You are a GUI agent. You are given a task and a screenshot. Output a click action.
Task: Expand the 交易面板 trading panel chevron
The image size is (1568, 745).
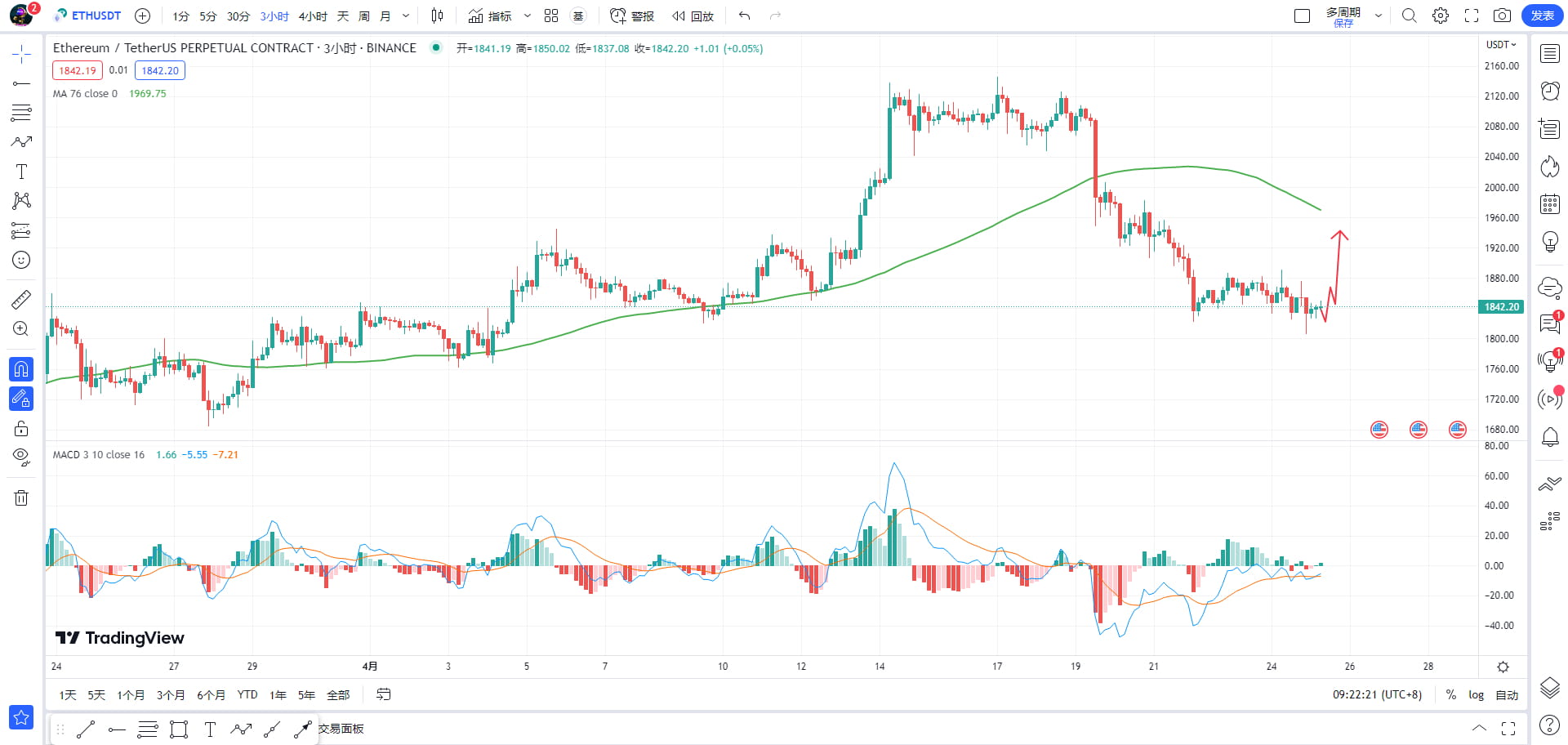tap(1479, 728)
